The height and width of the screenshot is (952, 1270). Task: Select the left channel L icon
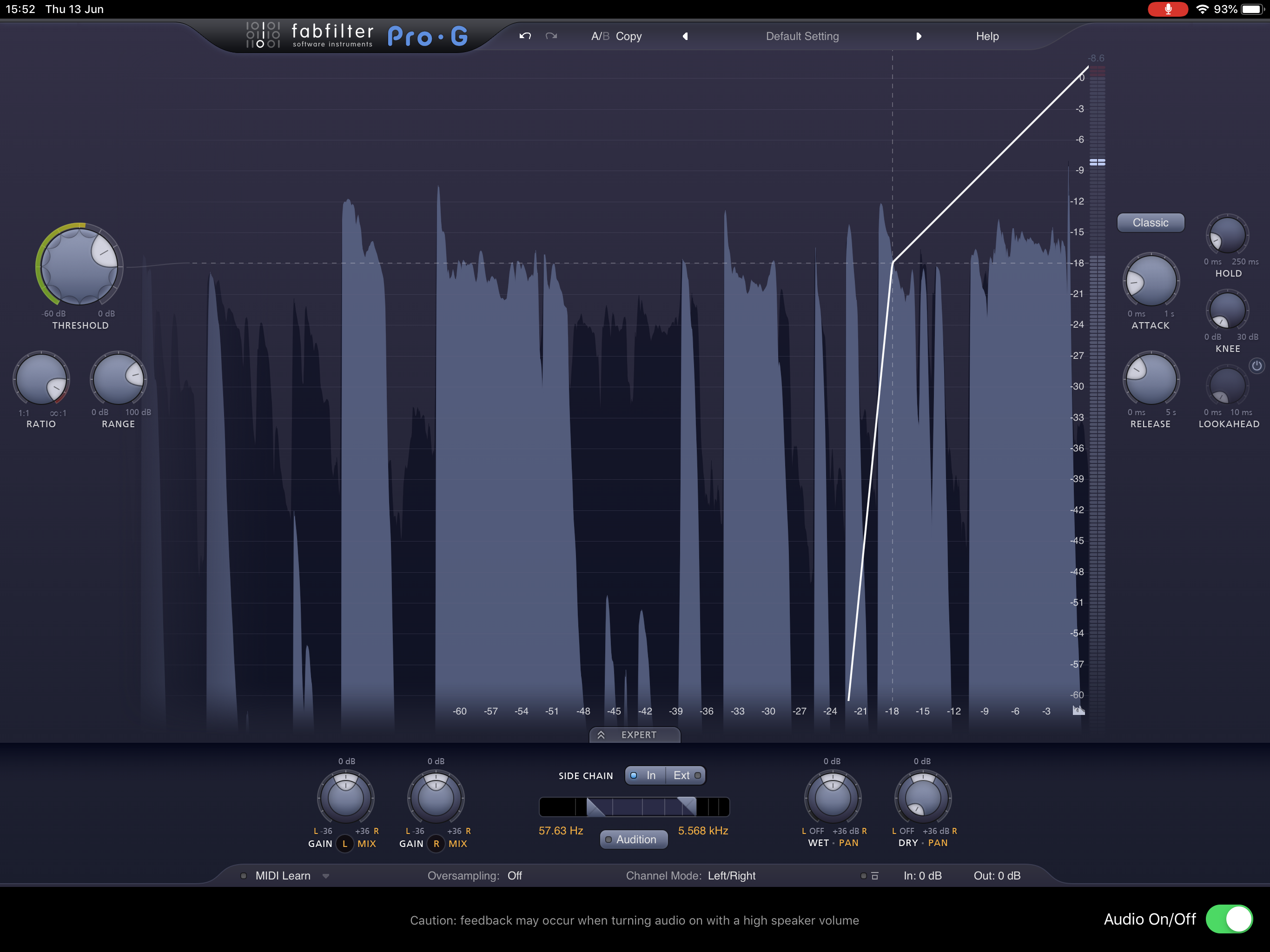[344, 844]
